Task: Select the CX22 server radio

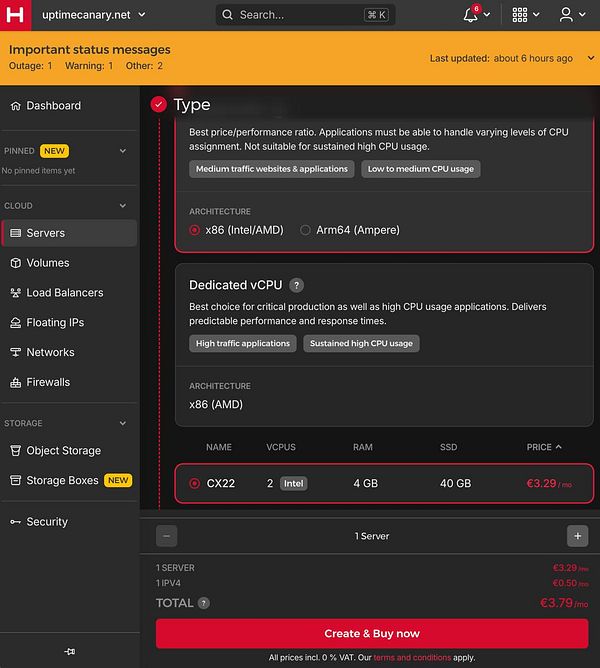Action: tap(195, 484)
